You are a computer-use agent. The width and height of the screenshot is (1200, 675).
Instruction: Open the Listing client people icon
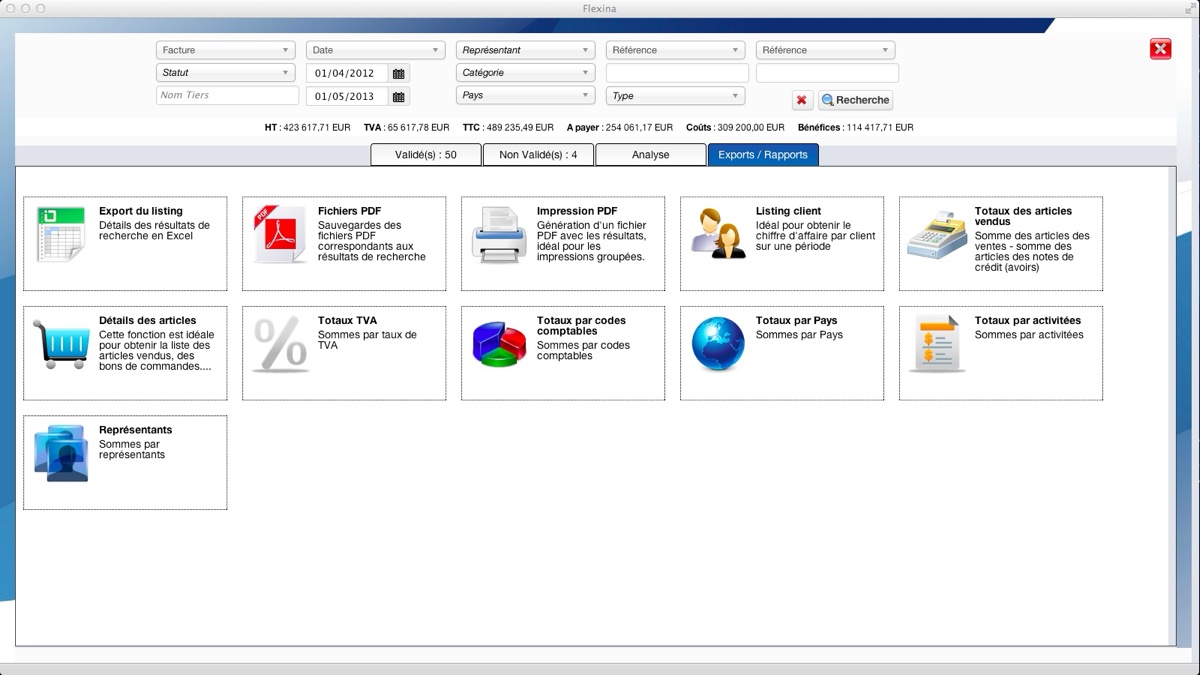(718, 234)
